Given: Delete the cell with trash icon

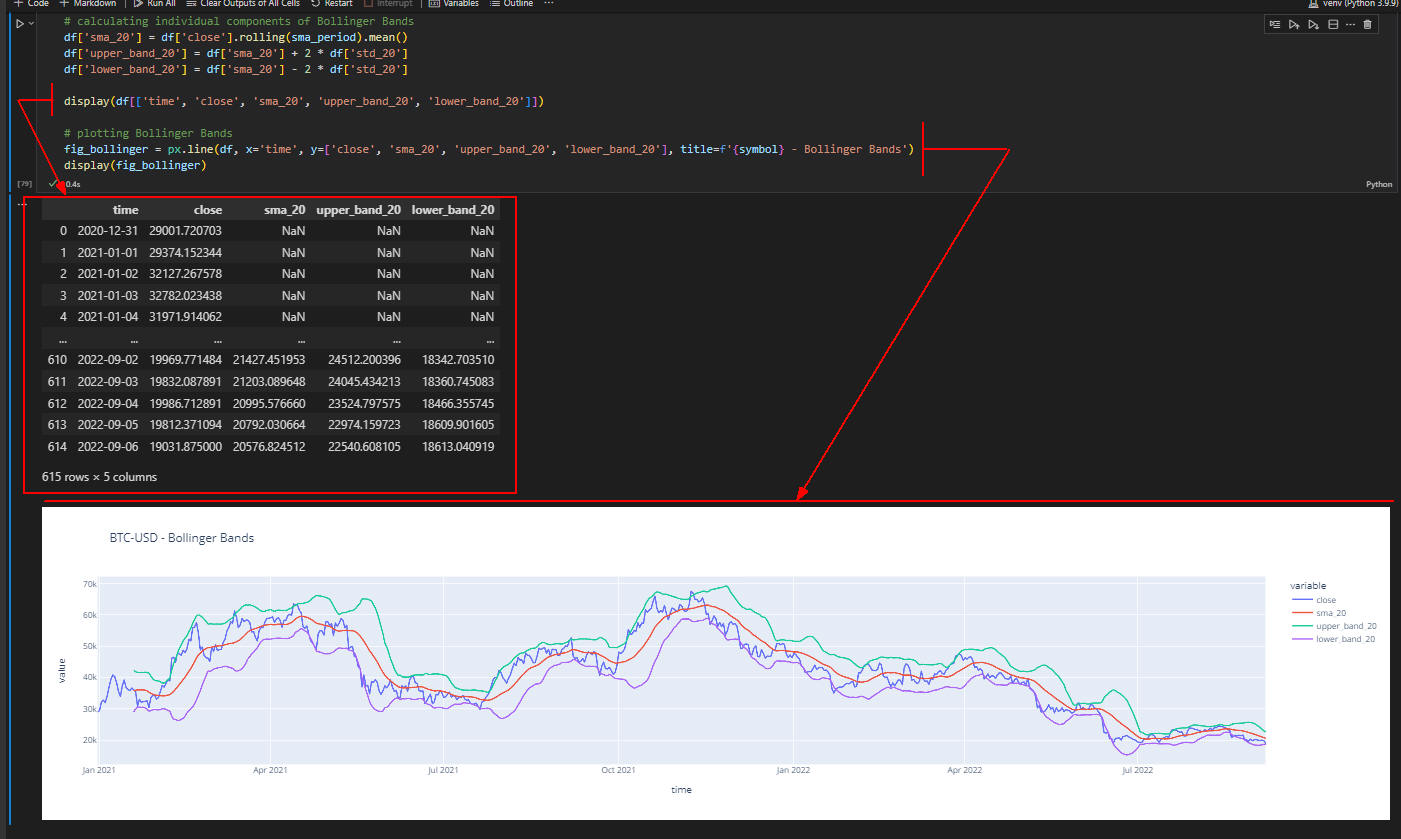Looking at the screenshot, I should point(1368,24).
